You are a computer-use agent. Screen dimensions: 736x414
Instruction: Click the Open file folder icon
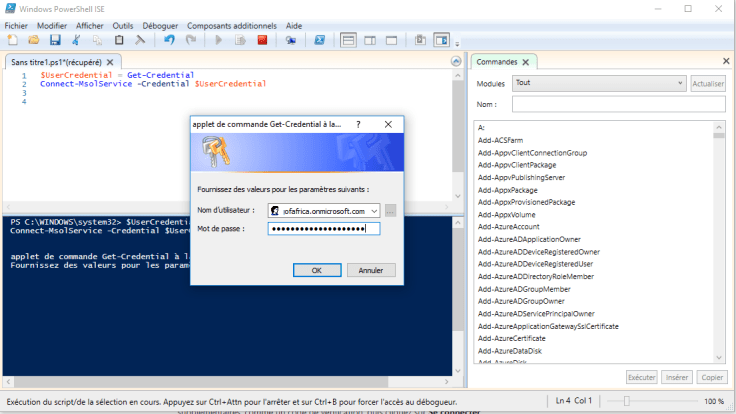coord(34,40)
